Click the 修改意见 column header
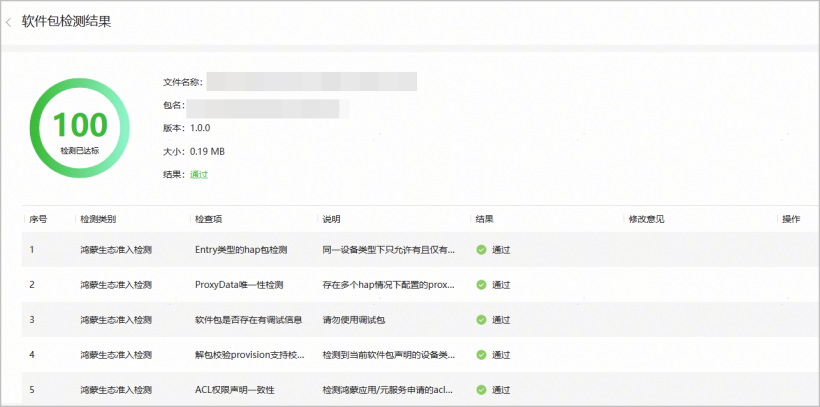The height and width of the screenshot is (407, 820). tap(645, 218)
